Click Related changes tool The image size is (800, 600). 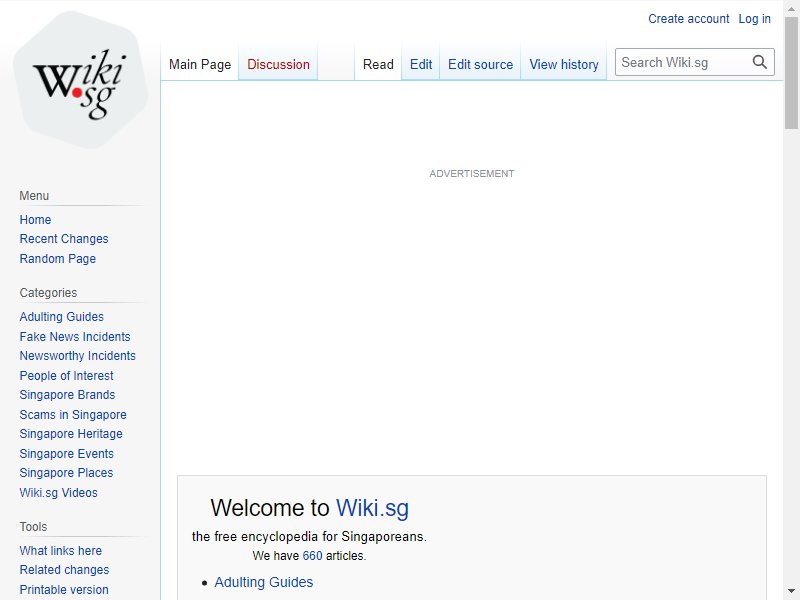click(x=64, y=570)
